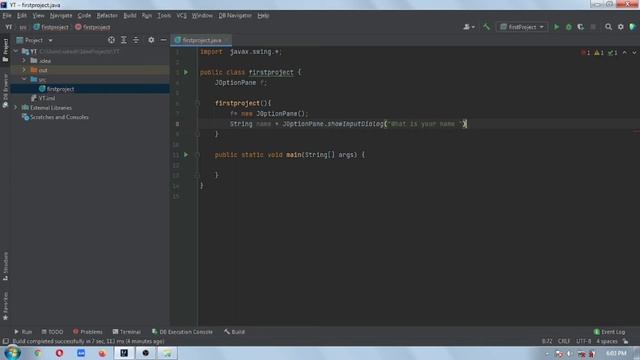Toggle DB Browser side tool window
640x360 pixels.
(x=5, y=91)
